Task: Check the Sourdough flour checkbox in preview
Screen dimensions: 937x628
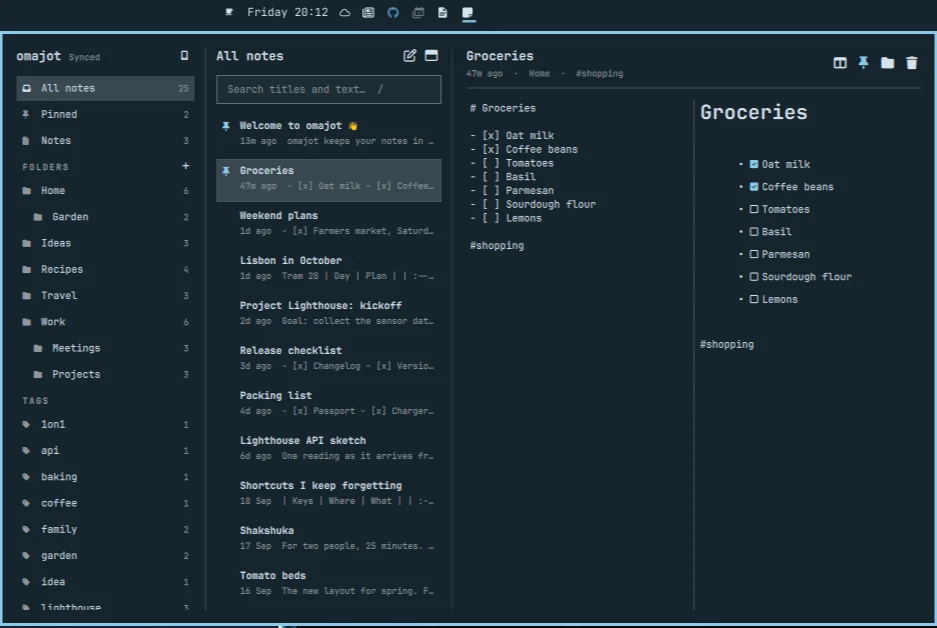Action: coord(754,277)
